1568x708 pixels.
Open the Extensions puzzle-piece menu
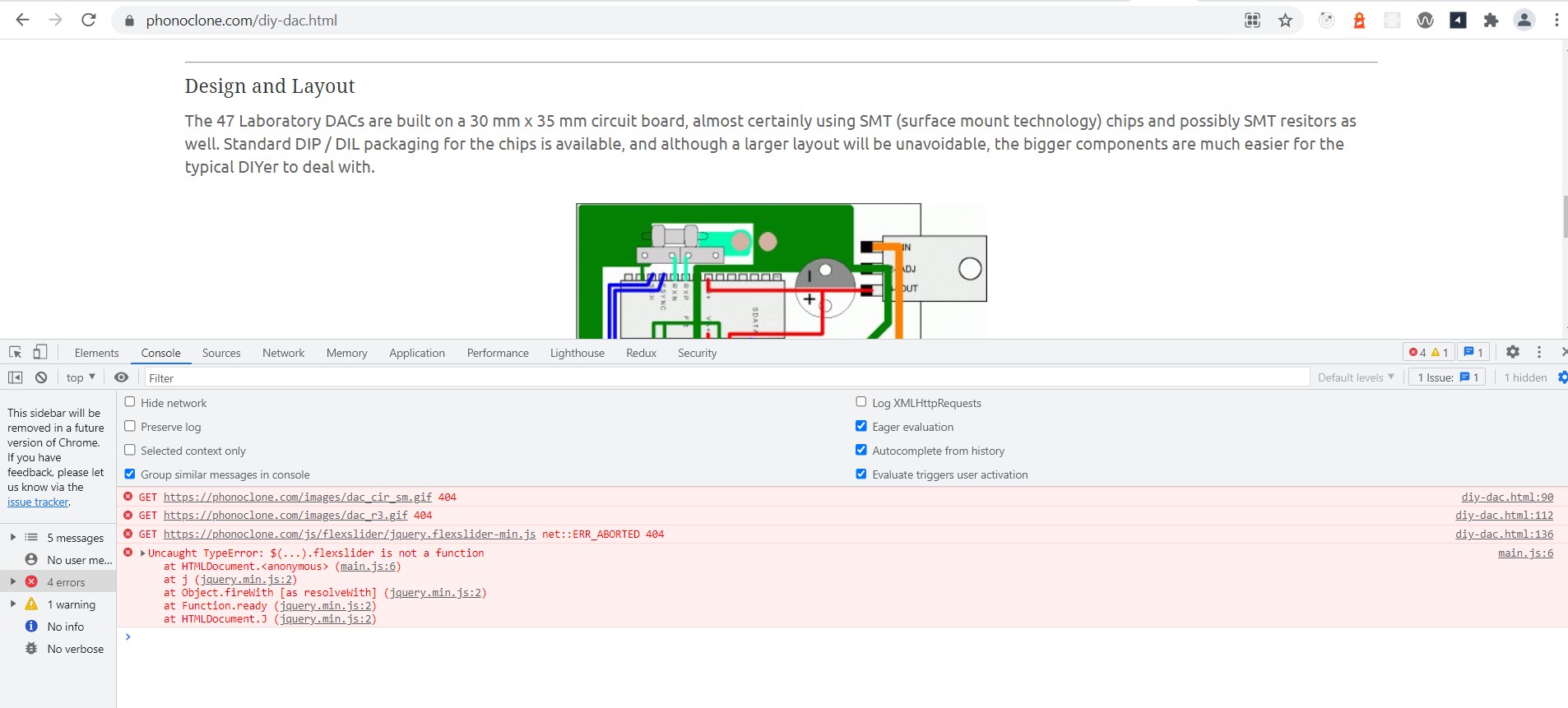[x=1491, y=21]
